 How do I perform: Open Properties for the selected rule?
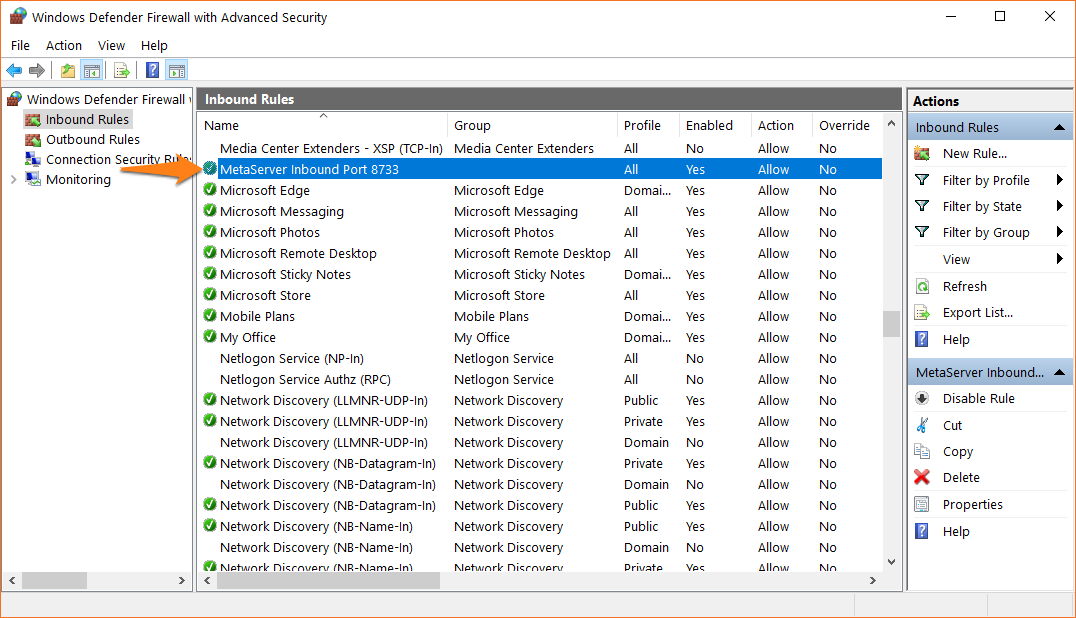click(x=972, y=505)
